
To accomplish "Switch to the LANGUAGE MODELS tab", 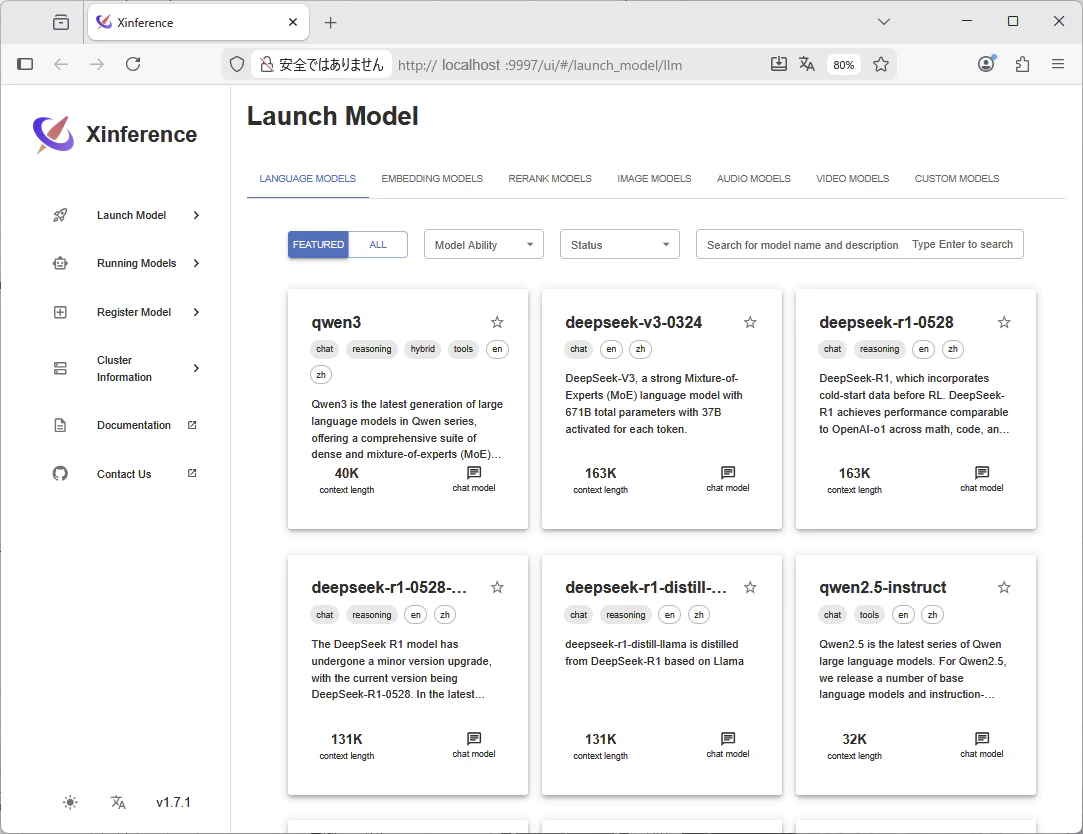I will click(307, 178).
